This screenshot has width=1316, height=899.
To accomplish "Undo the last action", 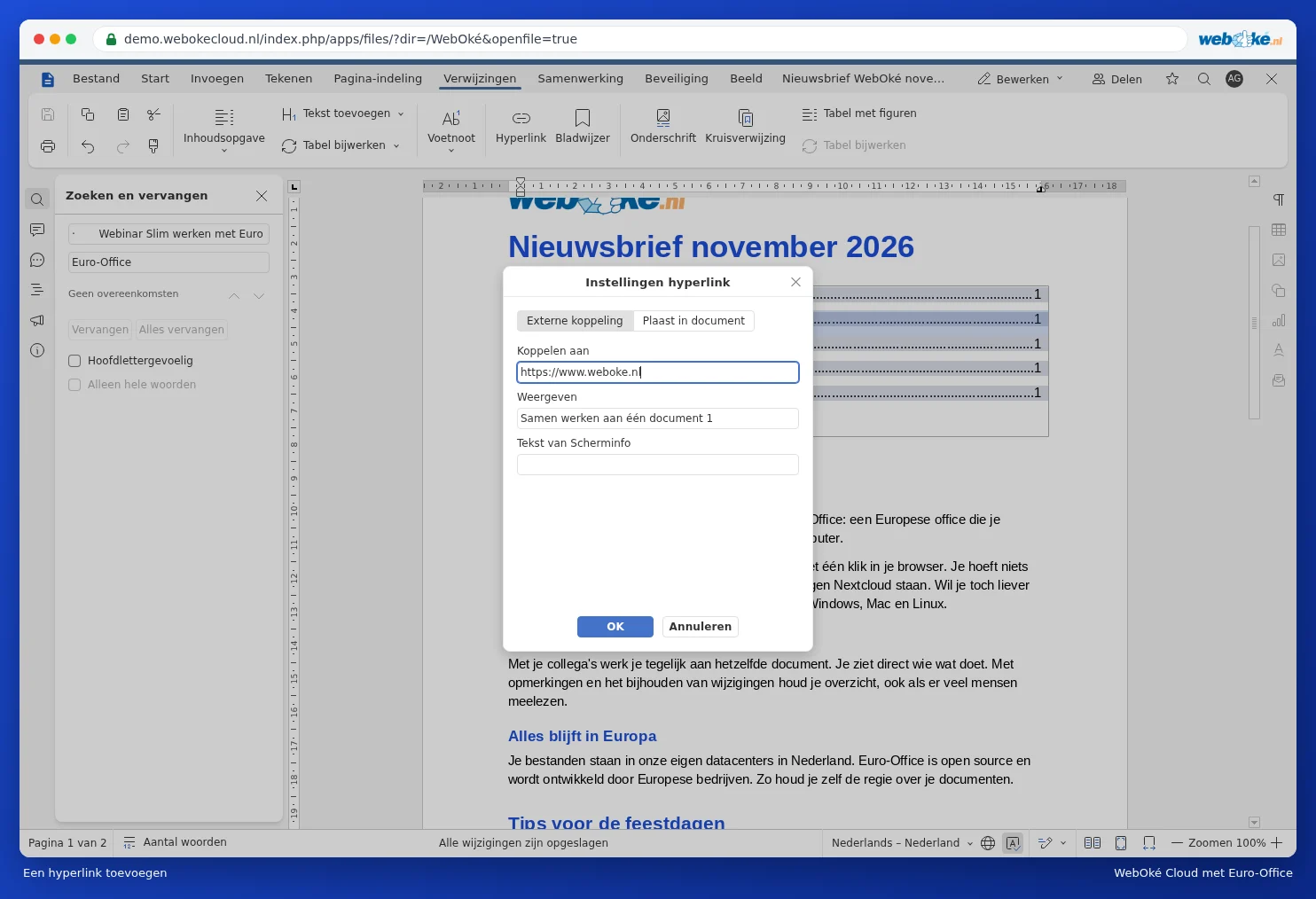I will click(88, 146).
